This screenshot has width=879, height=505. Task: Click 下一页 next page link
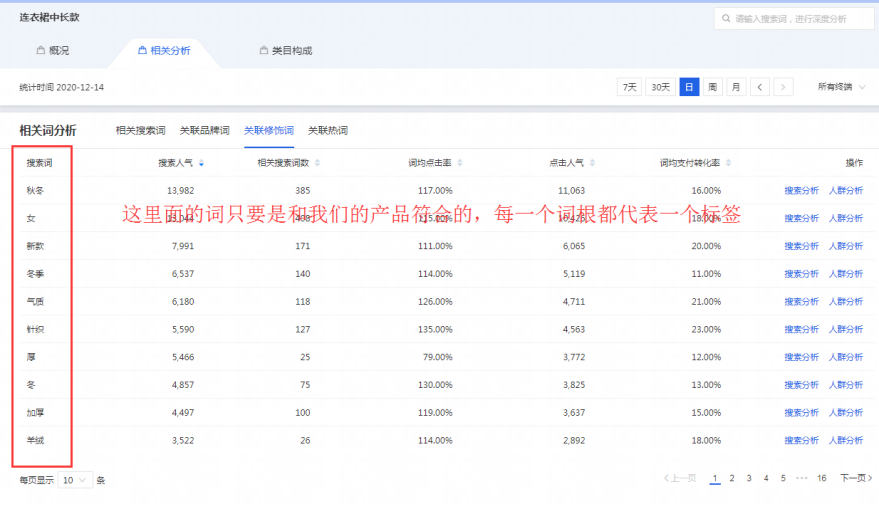point(856,478)
